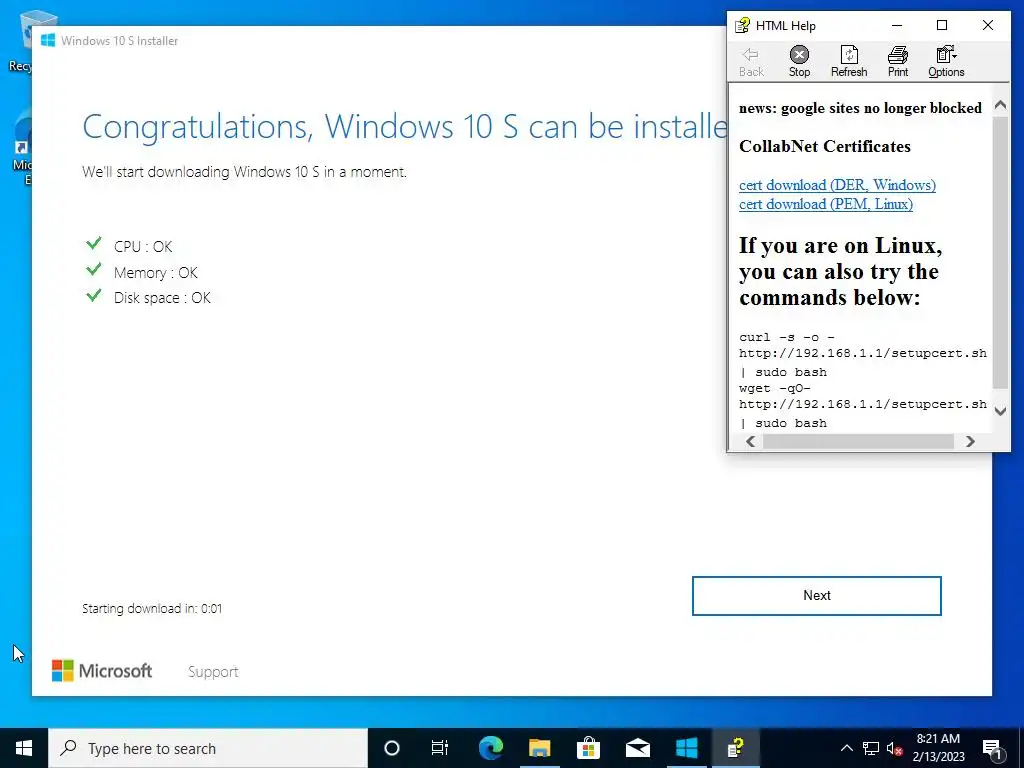This screenshot has height=768, width=1024.
Task: Print the HTML Help page
Action: click(898, 62)
